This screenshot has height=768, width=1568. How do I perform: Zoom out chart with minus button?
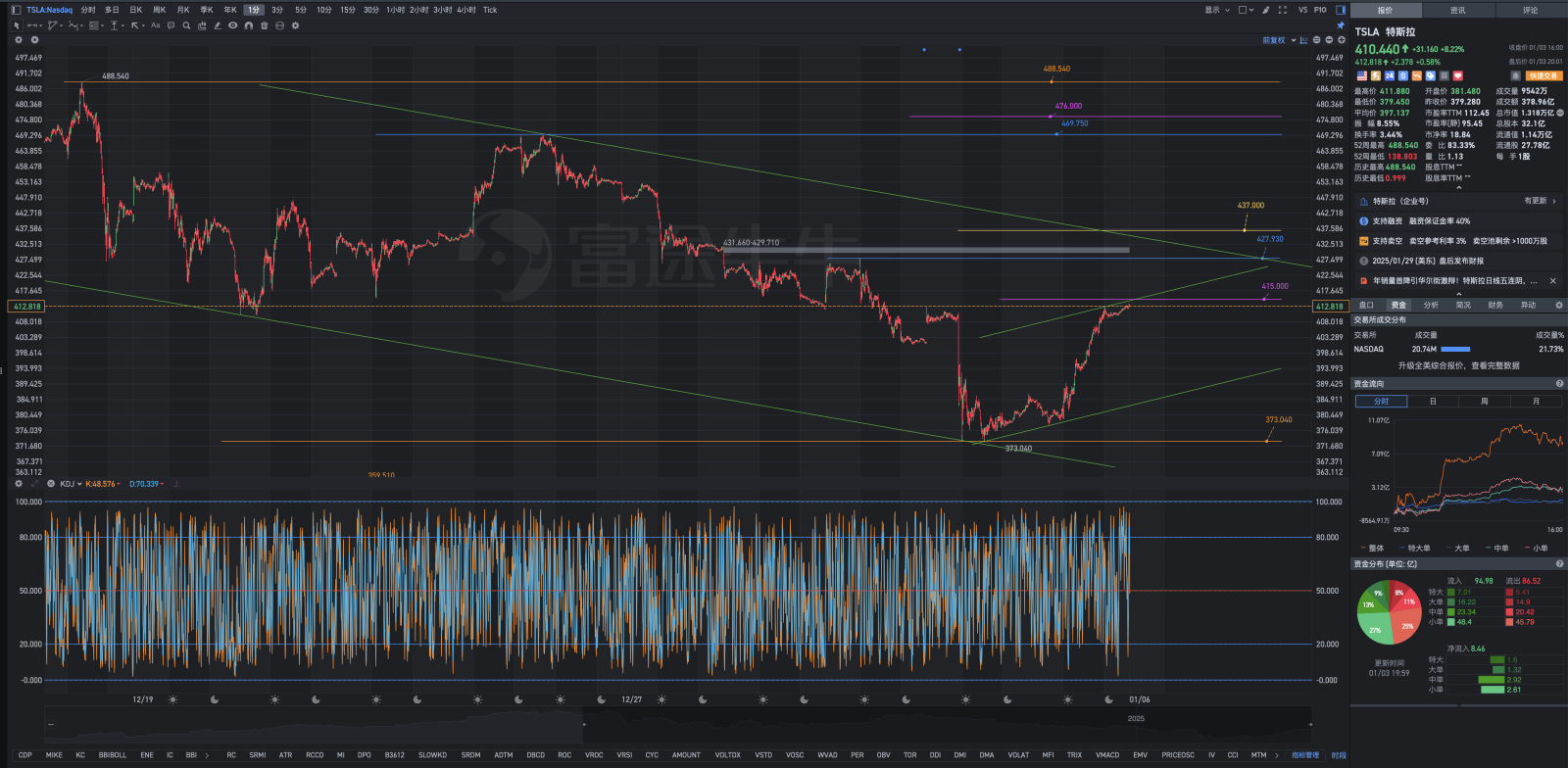click(1329, 40)
